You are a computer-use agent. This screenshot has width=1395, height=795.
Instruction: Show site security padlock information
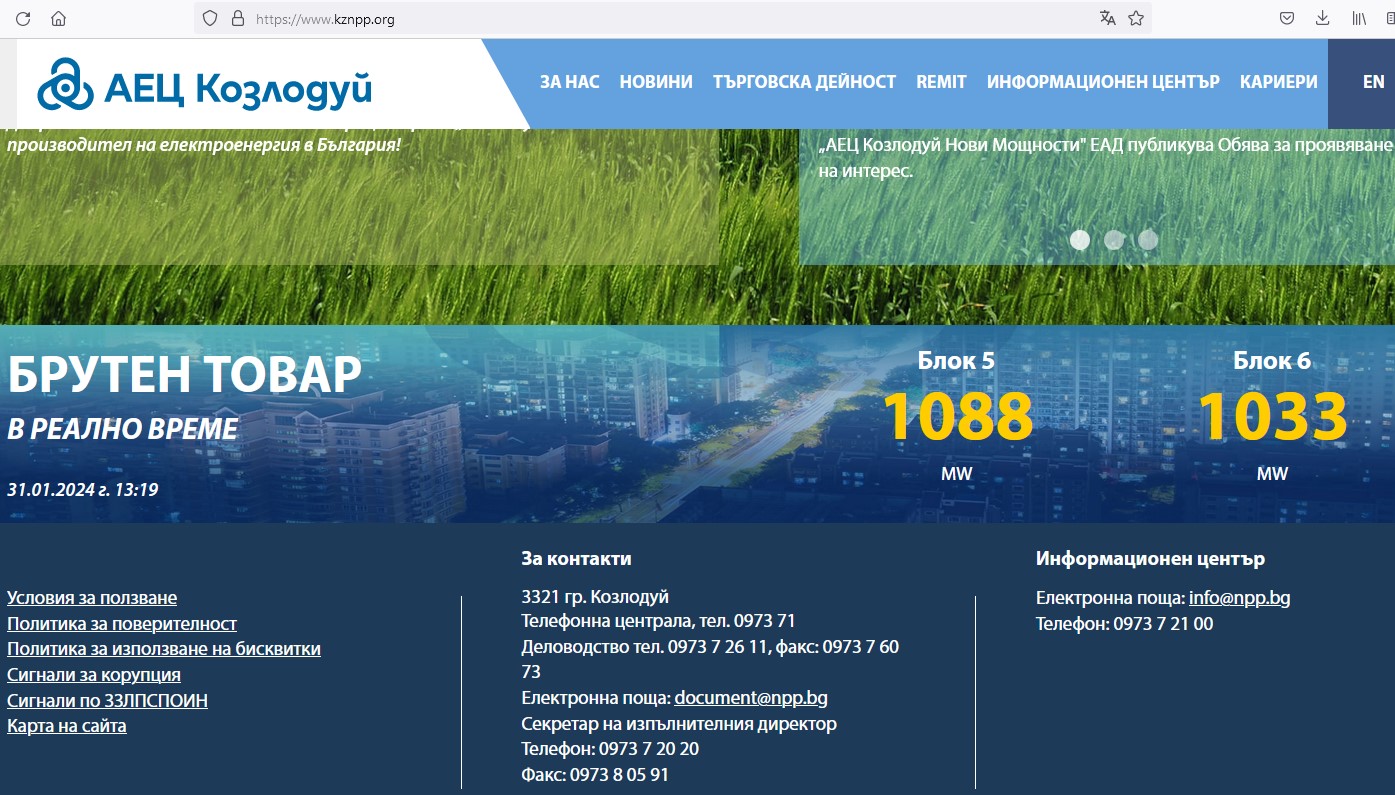point(237,18)
